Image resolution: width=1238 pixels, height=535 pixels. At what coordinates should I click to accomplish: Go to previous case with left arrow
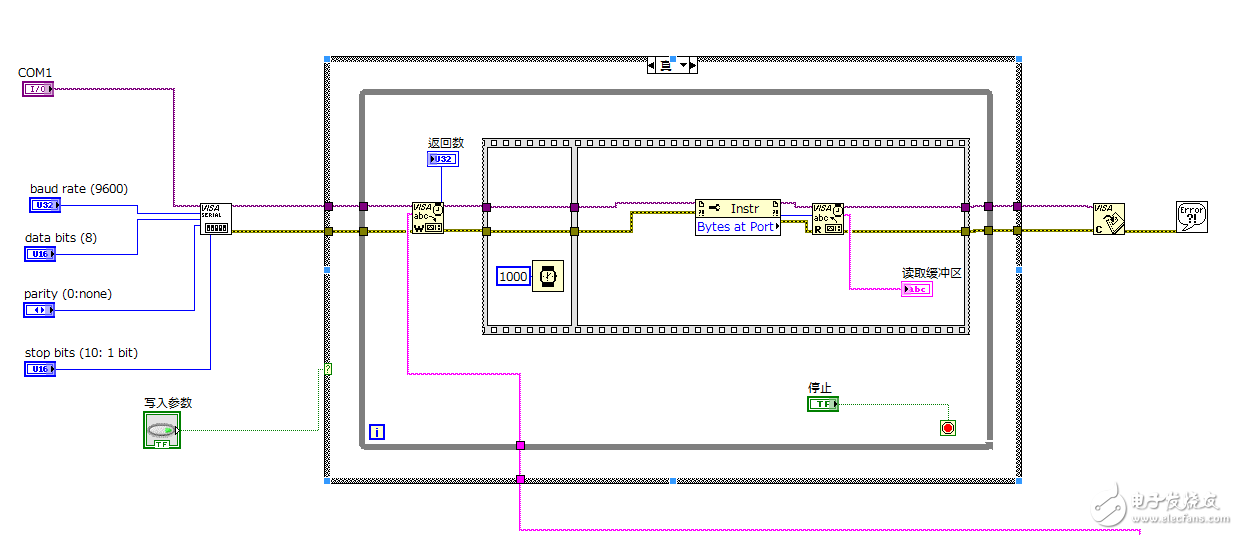(x=652, y=65)
